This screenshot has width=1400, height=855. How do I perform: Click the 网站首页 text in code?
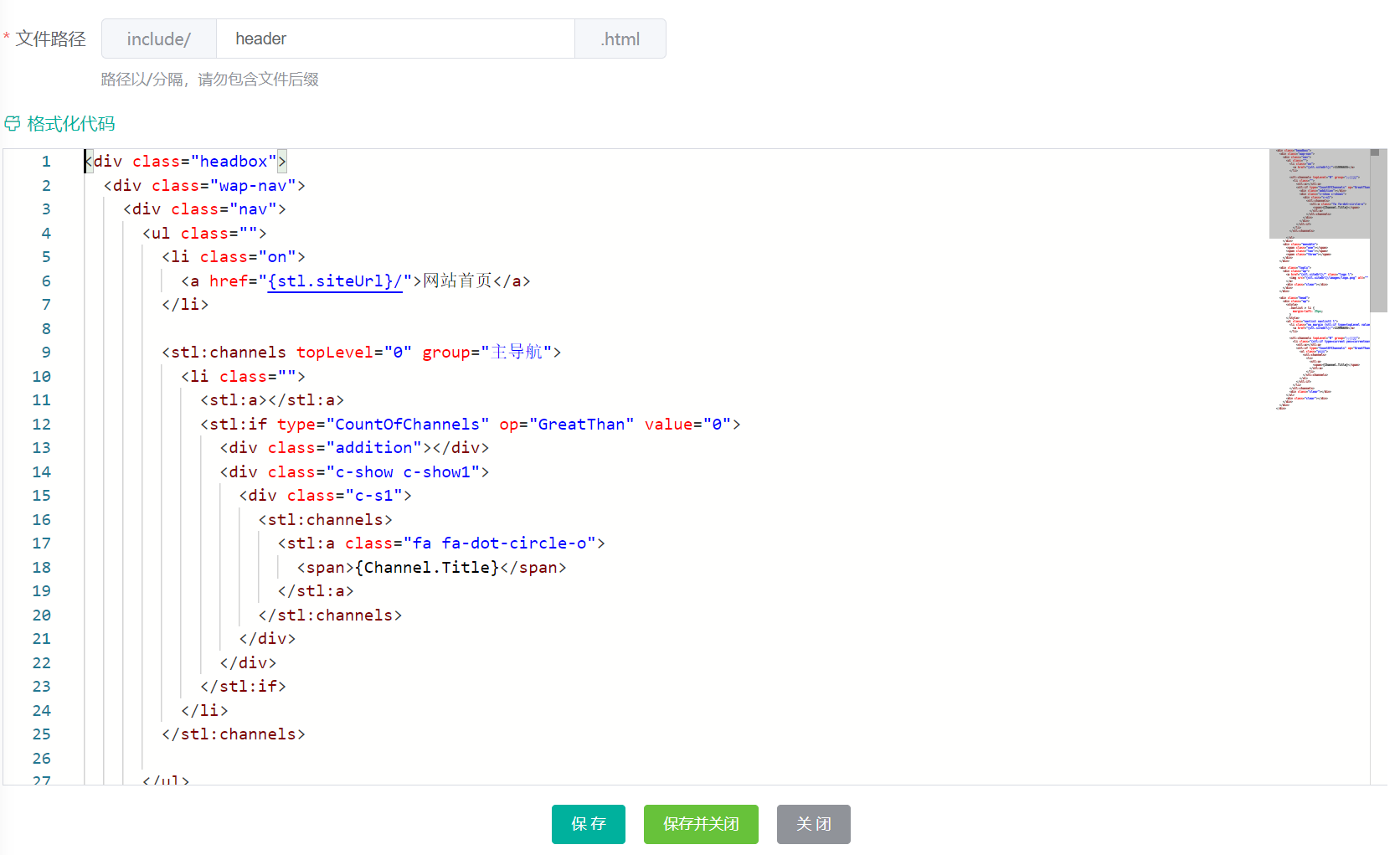coord(457,281)
